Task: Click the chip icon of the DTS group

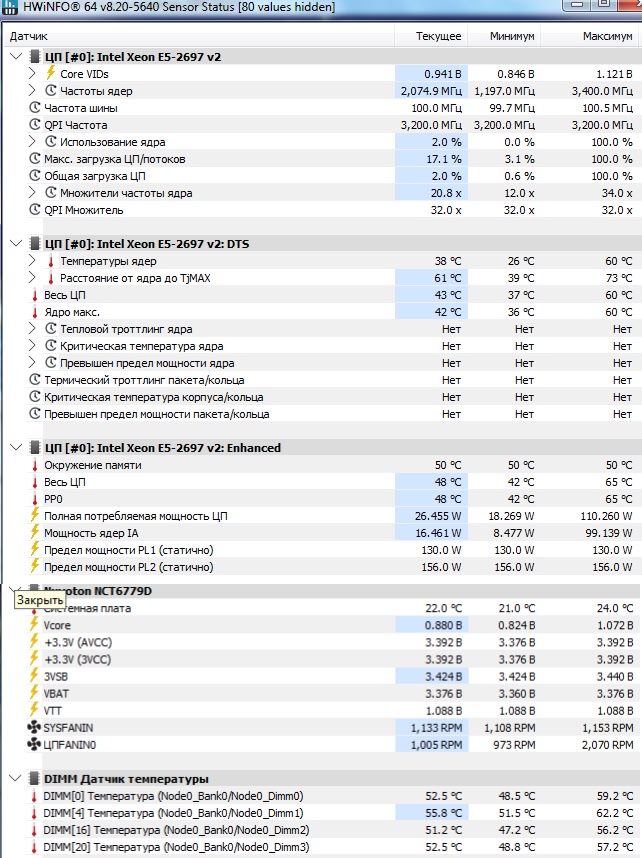Action: (x=34, y=244)
